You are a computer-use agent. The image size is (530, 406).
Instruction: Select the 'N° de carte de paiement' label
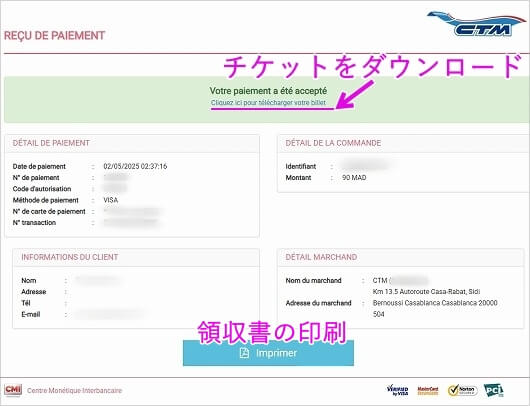coord(49,211)
